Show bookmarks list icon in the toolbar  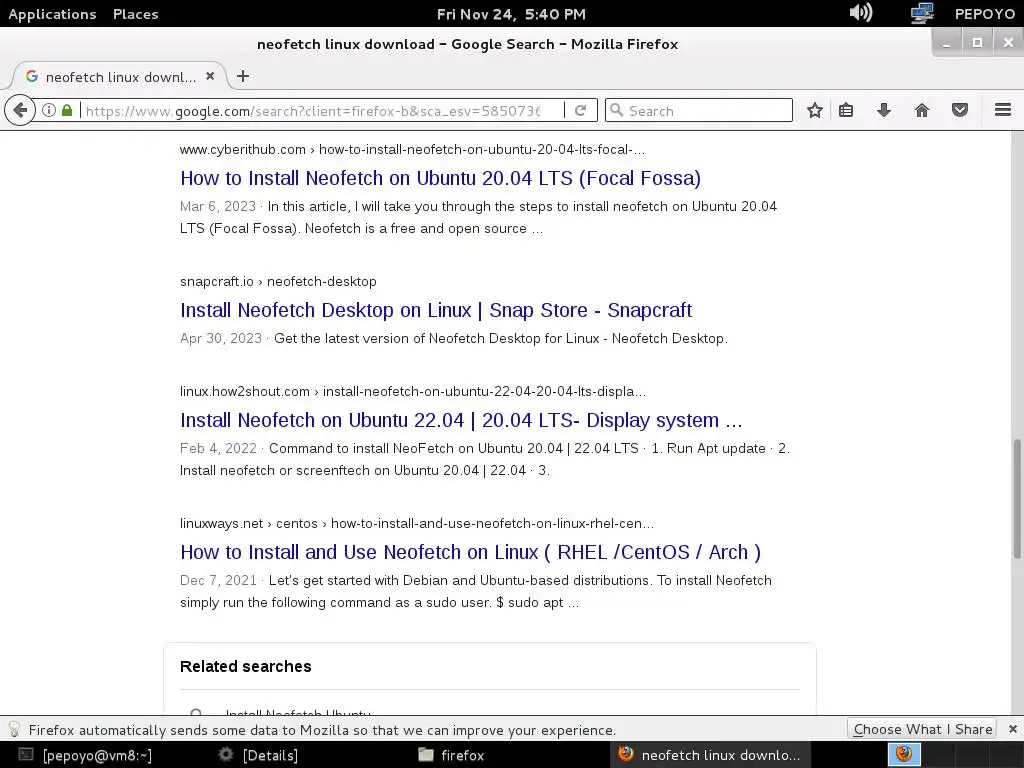(x=846, y=110)
